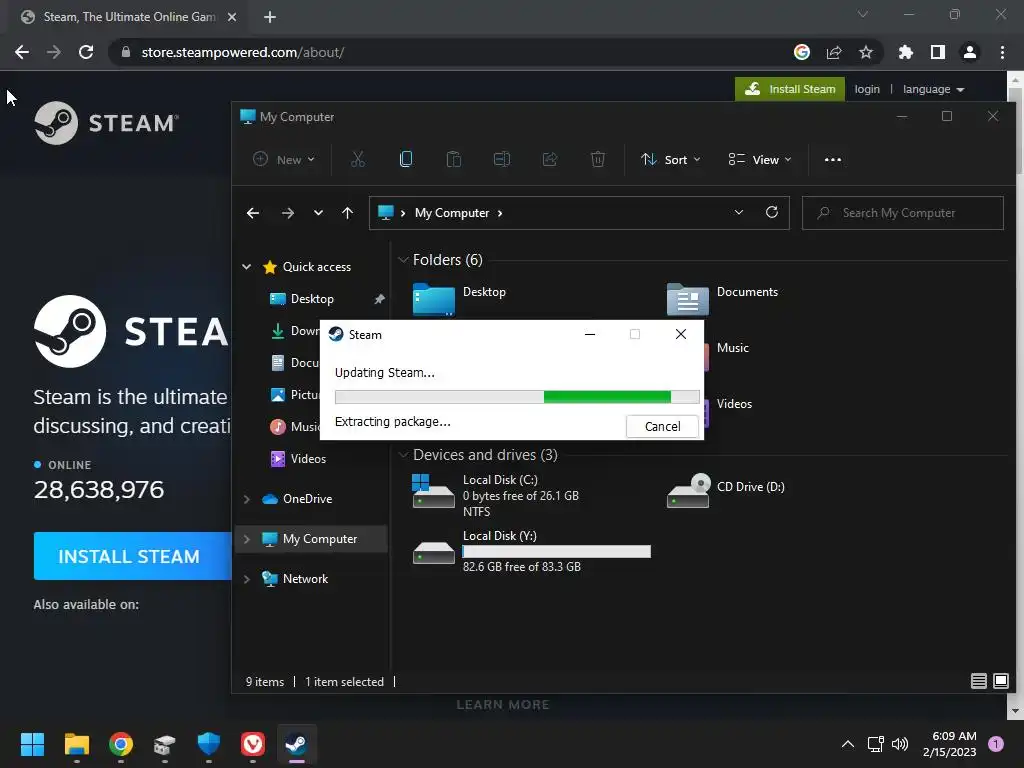Open the Sort dropdown menu
This screenshot has height=768, width=1024.
click(x=671, y=159)
